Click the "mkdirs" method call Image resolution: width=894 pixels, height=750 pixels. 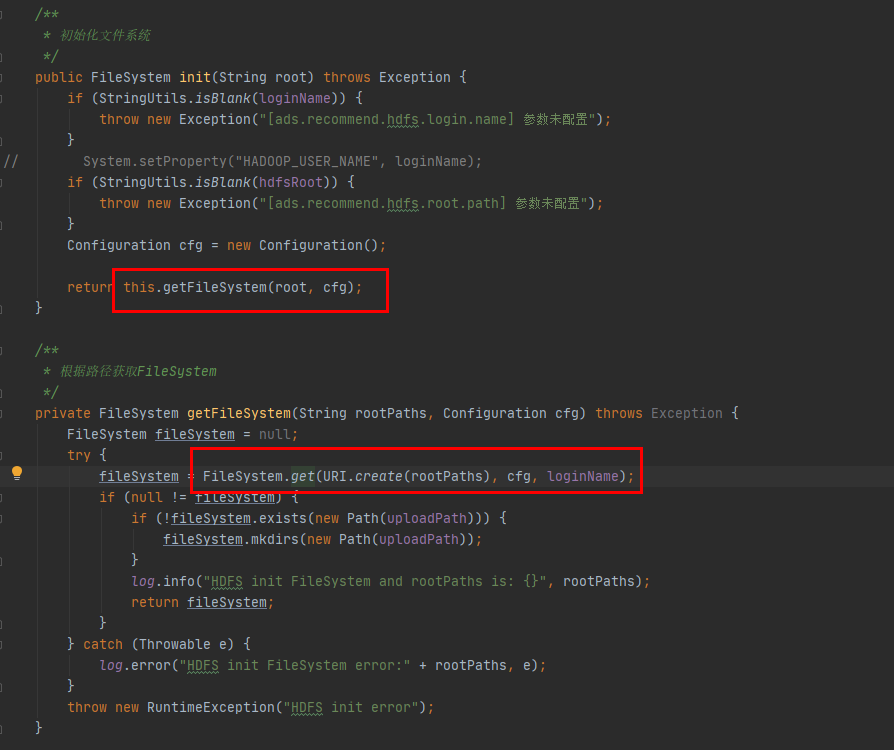(275, 540)
